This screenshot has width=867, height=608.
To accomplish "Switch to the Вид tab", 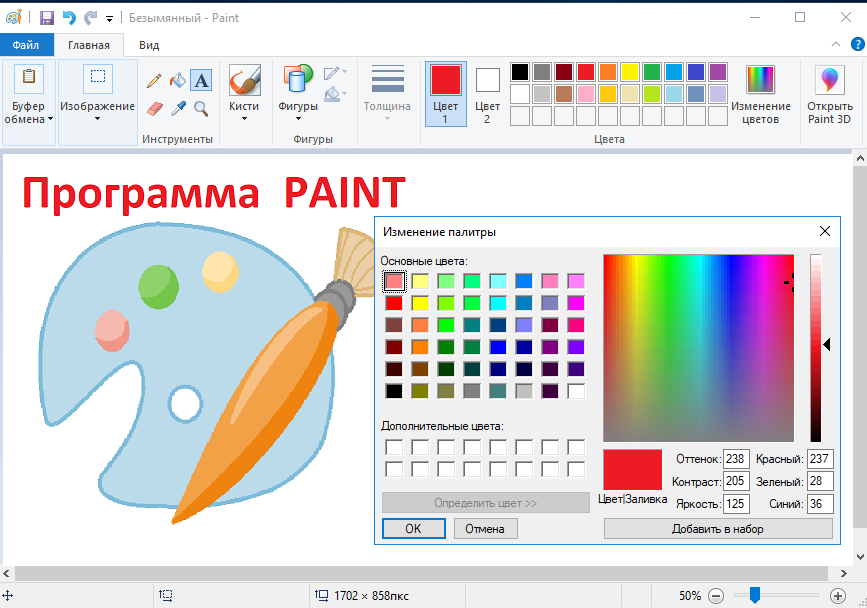I will 149,45.
